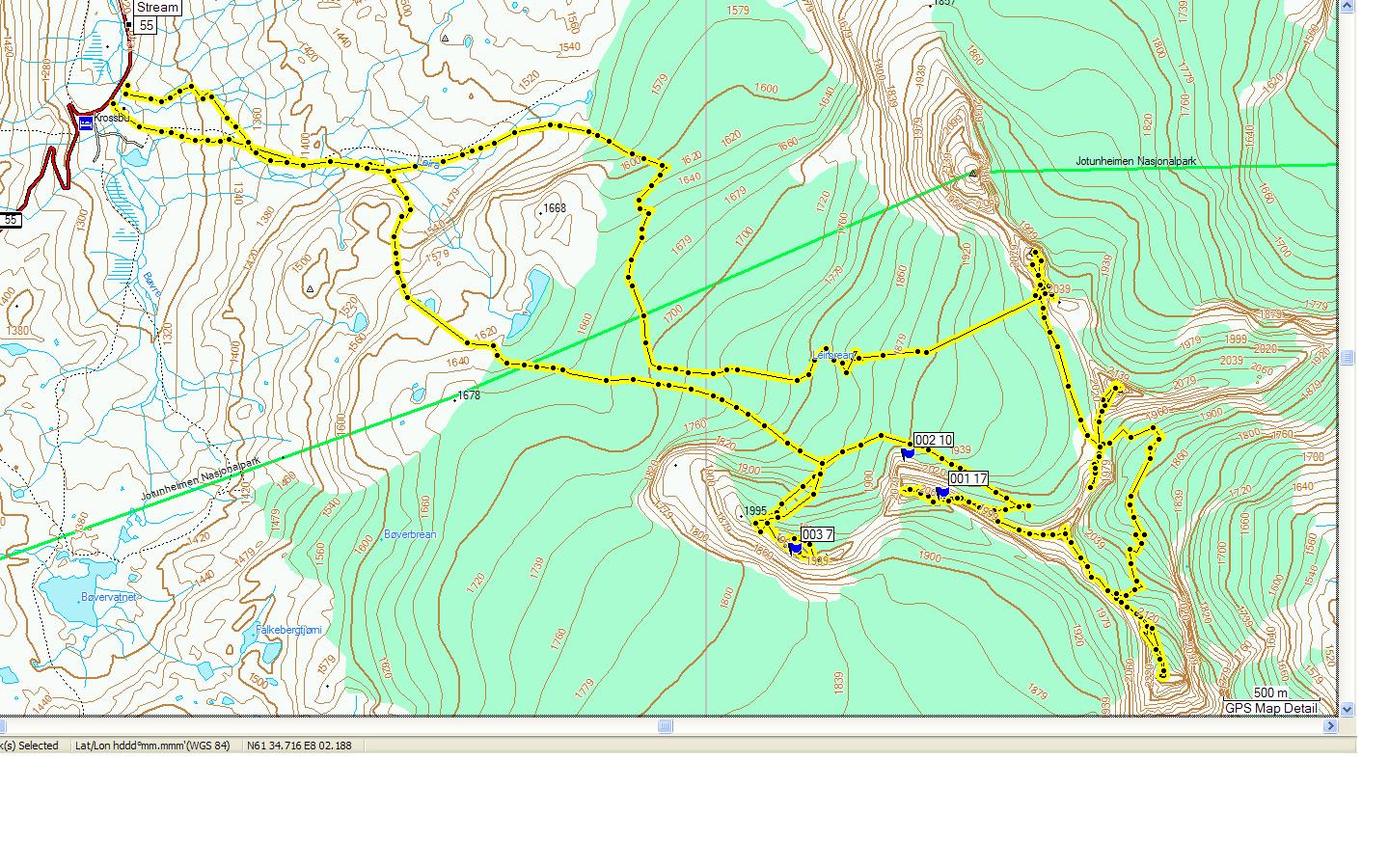Click the horizontal scrollbar thumb
Screen dimensions: 1389x868
click(x=665, y=726)
